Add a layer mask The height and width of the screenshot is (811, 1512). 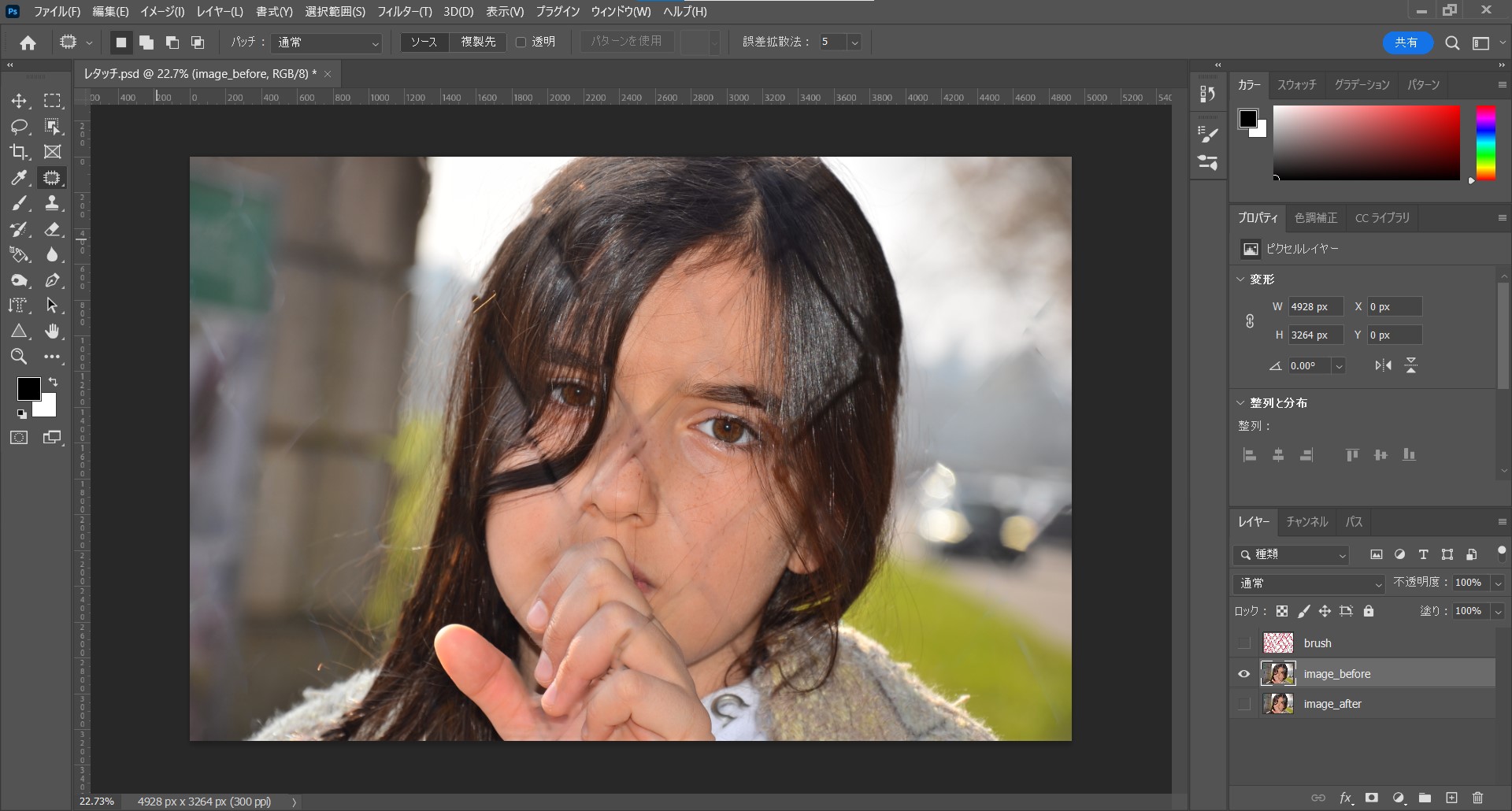1372,798
